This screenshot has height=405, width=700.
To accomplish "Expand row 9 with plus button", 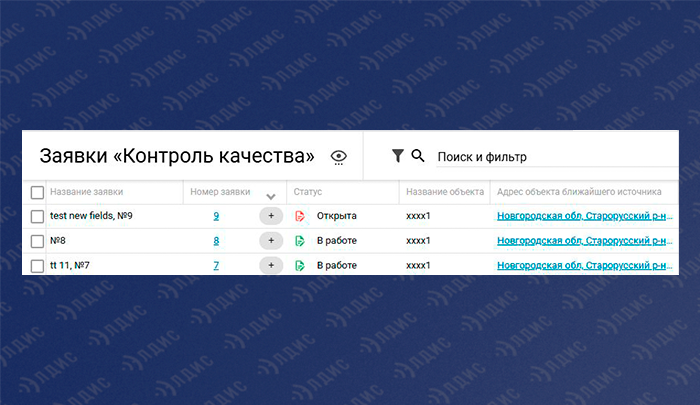I will [x=271, y=216].
